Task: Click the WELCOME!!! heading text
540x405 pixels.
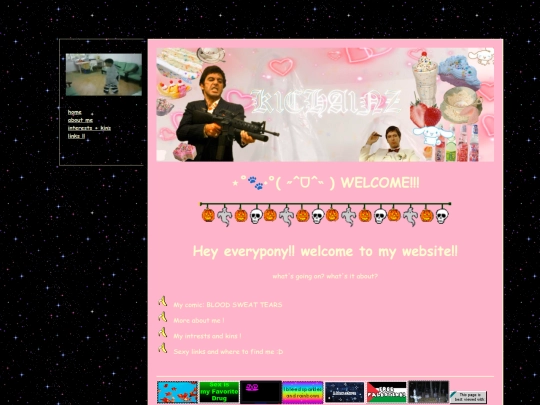Action: 326,183
